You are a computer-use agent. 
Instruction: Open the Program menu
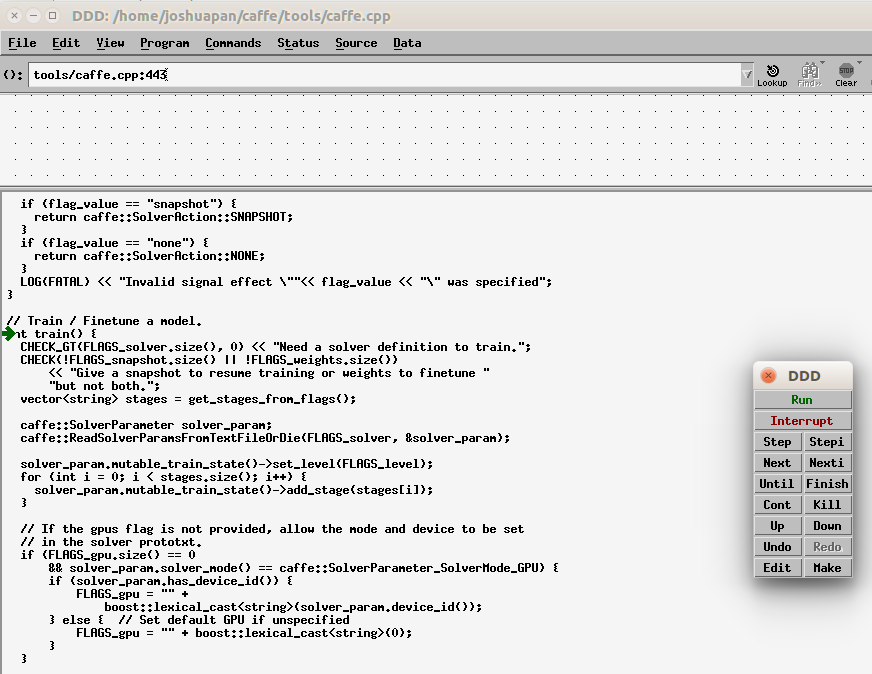pyautogui.click(x=164, y=43)
